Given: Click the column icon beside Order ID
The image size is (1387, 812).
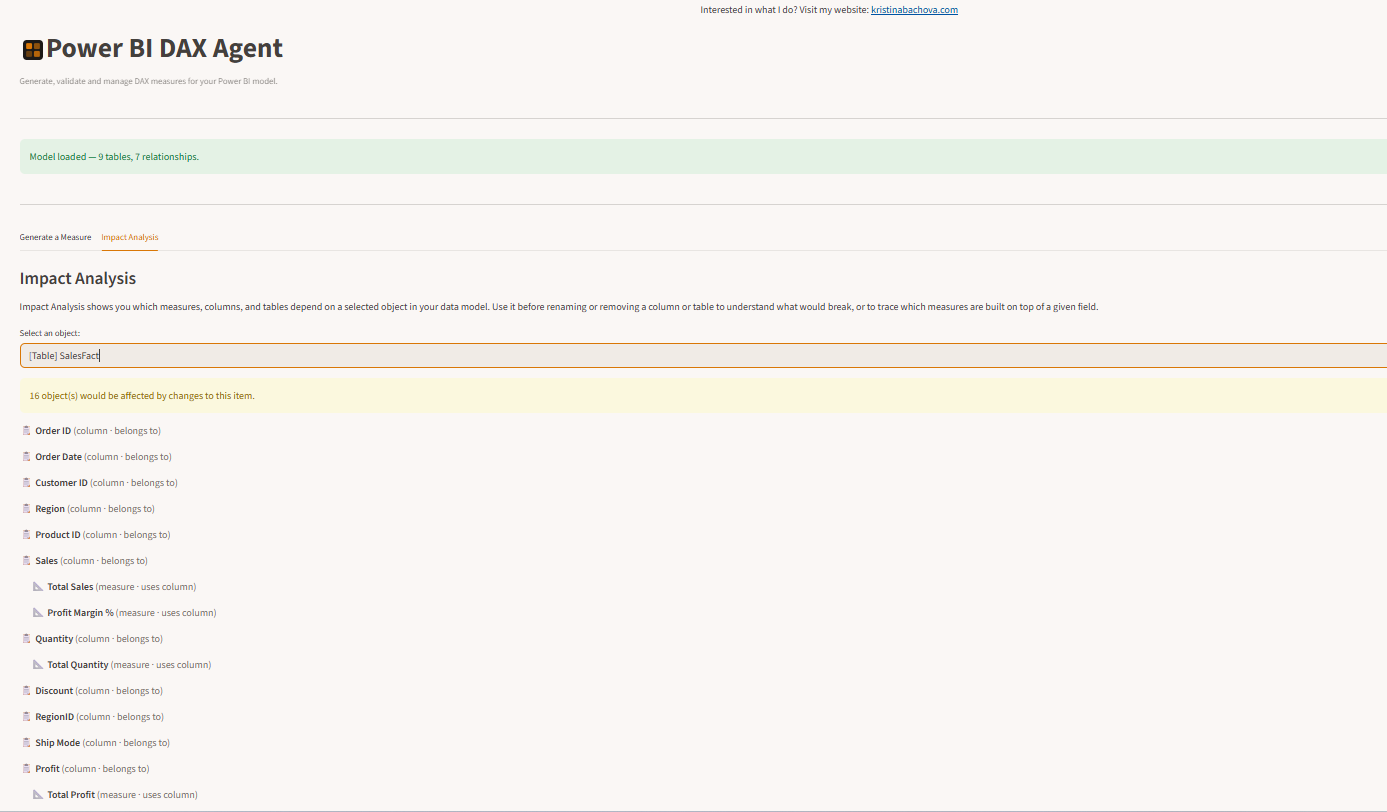Looking at the screenshot, I should click(26, 431).
